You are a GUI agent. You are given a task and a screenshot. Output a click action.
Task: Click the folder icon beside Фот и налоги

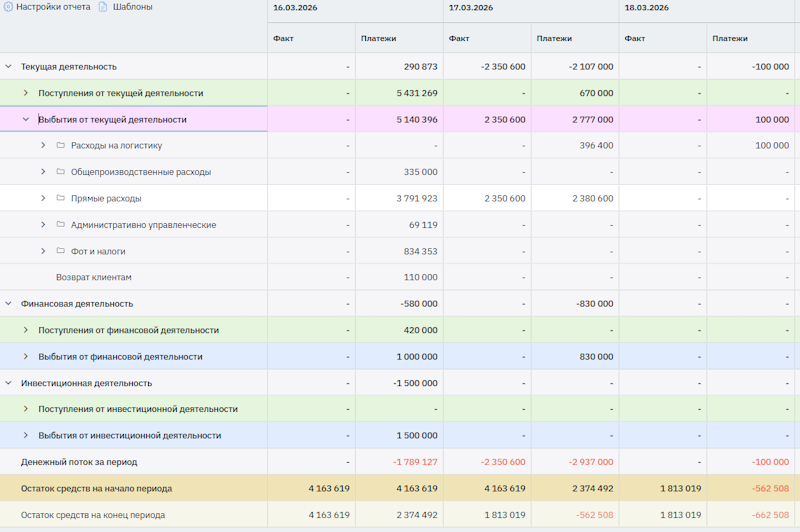(x=61, y=251)
